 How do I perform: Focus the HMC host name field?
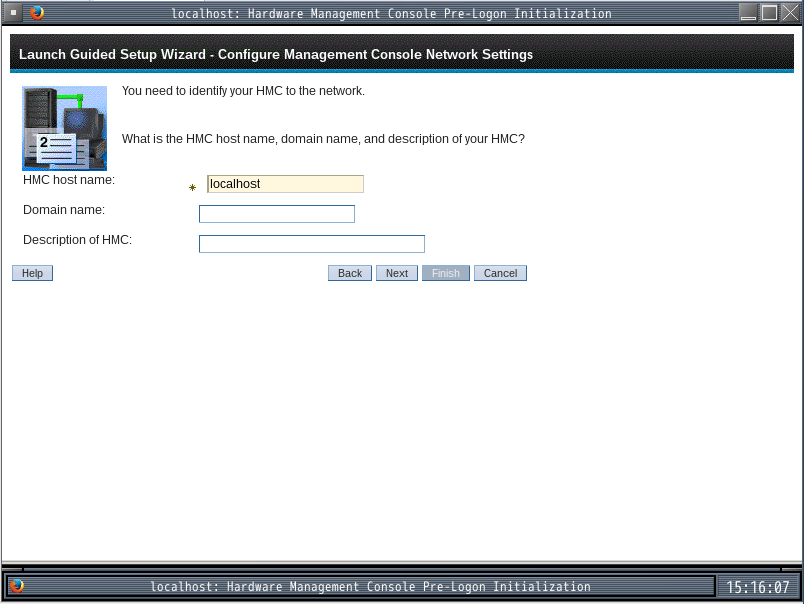285,184
